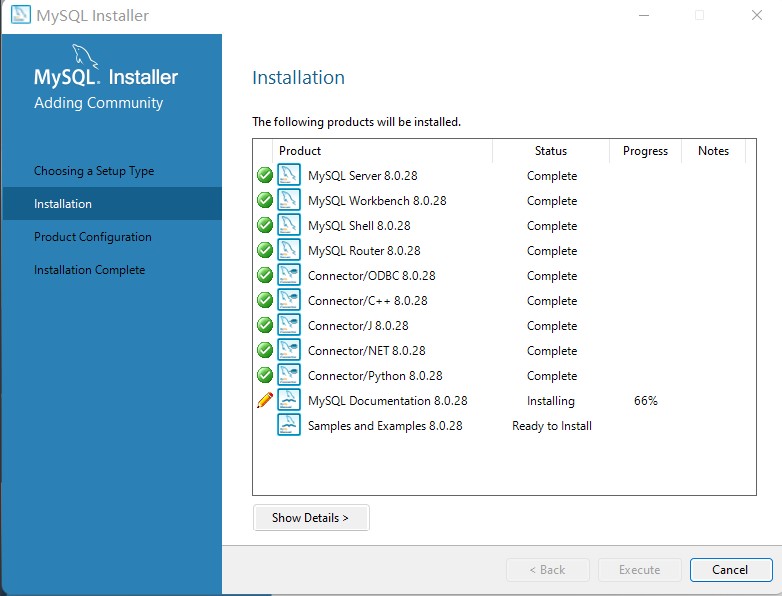This screenshot has width=782, height=596.
Task: Click the Connector/ODBC 8.0.28 product icon
Action: tap(289, 275)
